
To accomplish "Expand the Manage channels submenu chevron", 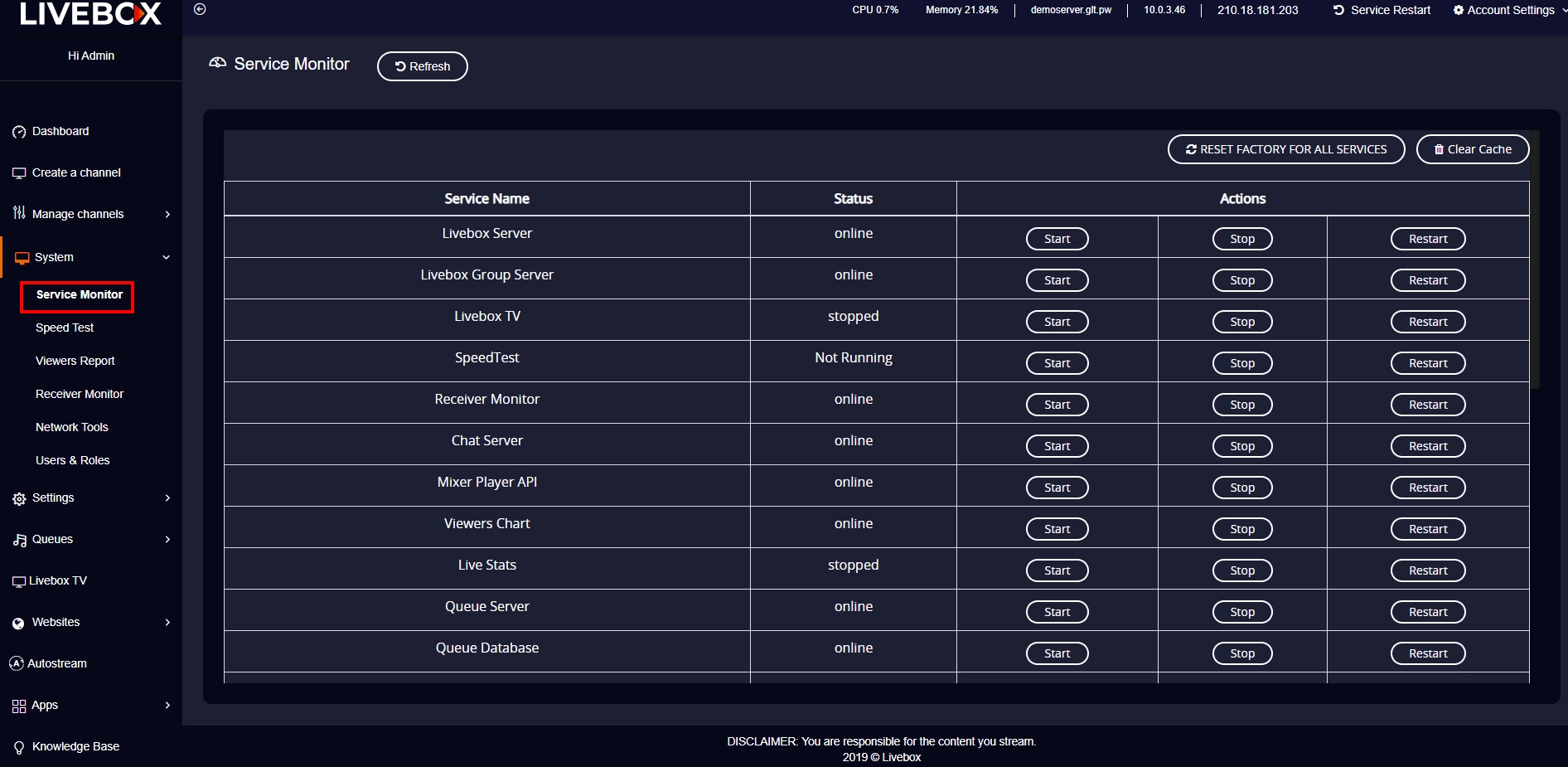I will 167,214.
